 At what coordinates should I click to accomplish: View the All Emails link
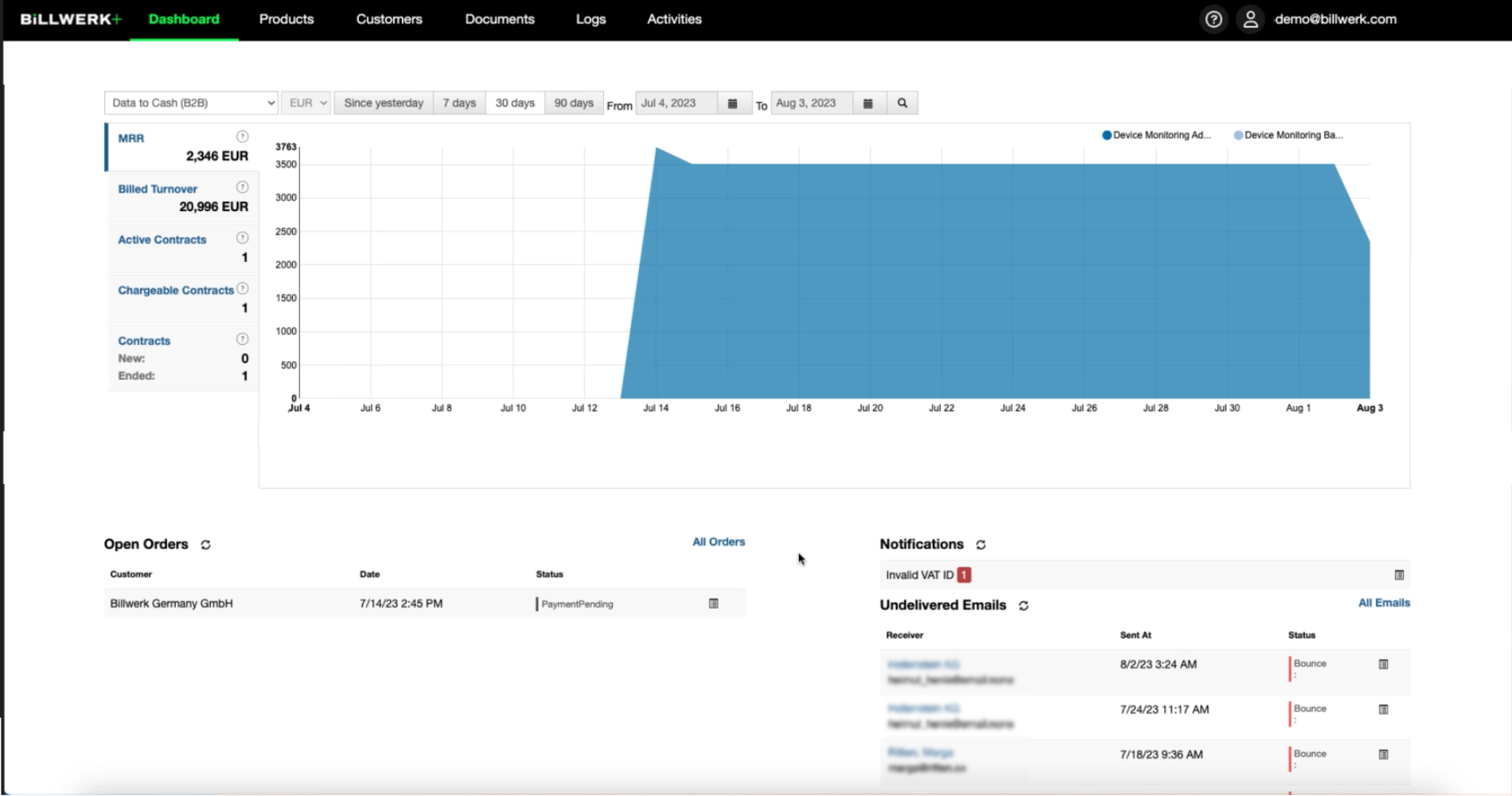pos(1383,603)
